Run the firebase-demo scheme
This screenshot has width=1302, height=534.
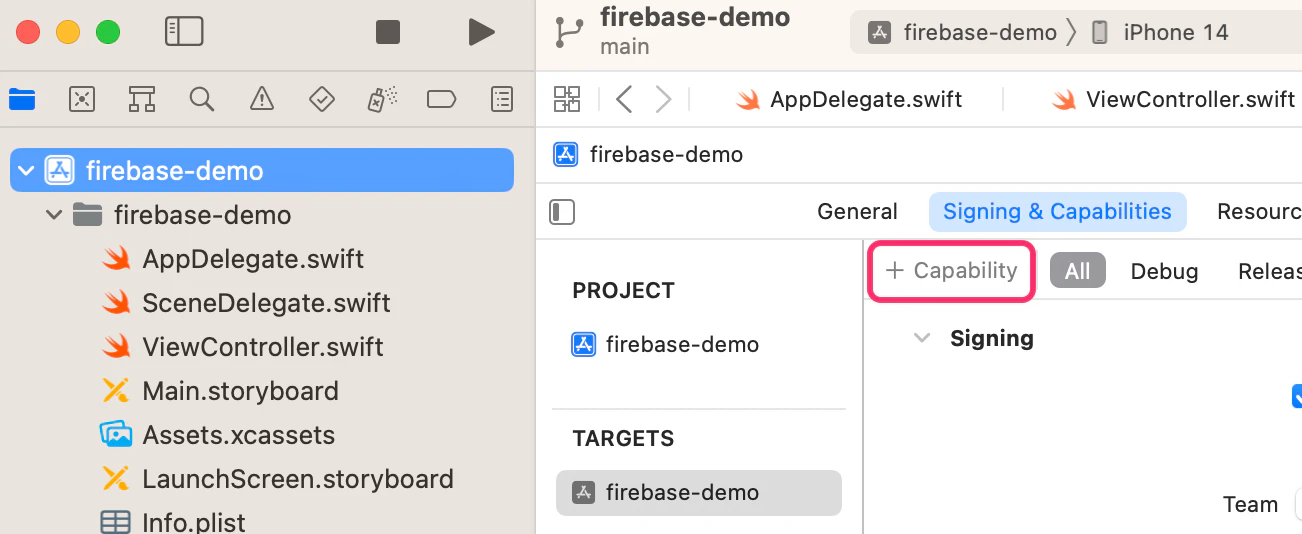(x=481, y=32)
